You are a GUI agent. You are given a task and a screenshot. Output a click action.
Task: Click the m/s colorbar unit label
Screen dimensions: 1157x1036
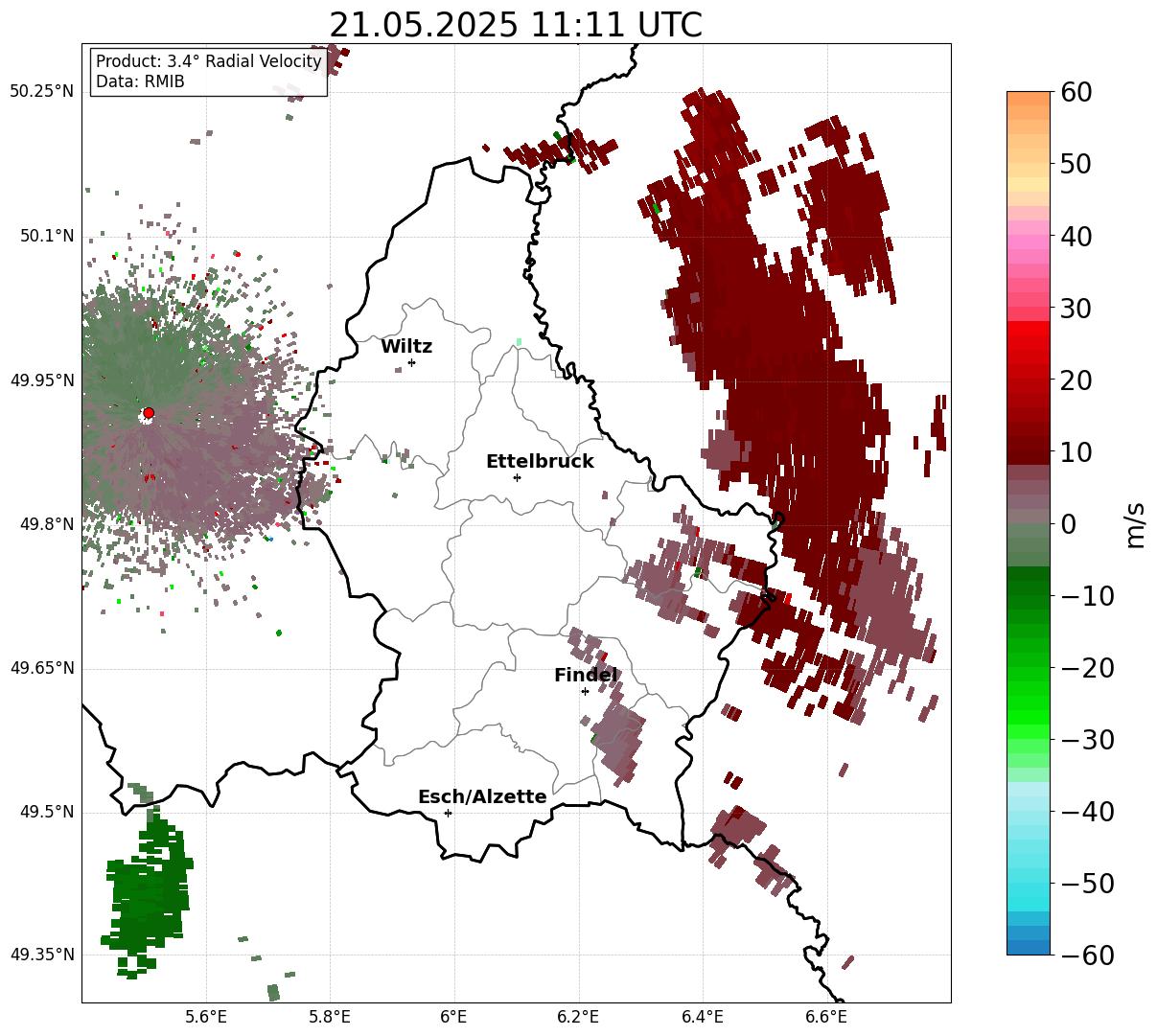pos(1135,524)
